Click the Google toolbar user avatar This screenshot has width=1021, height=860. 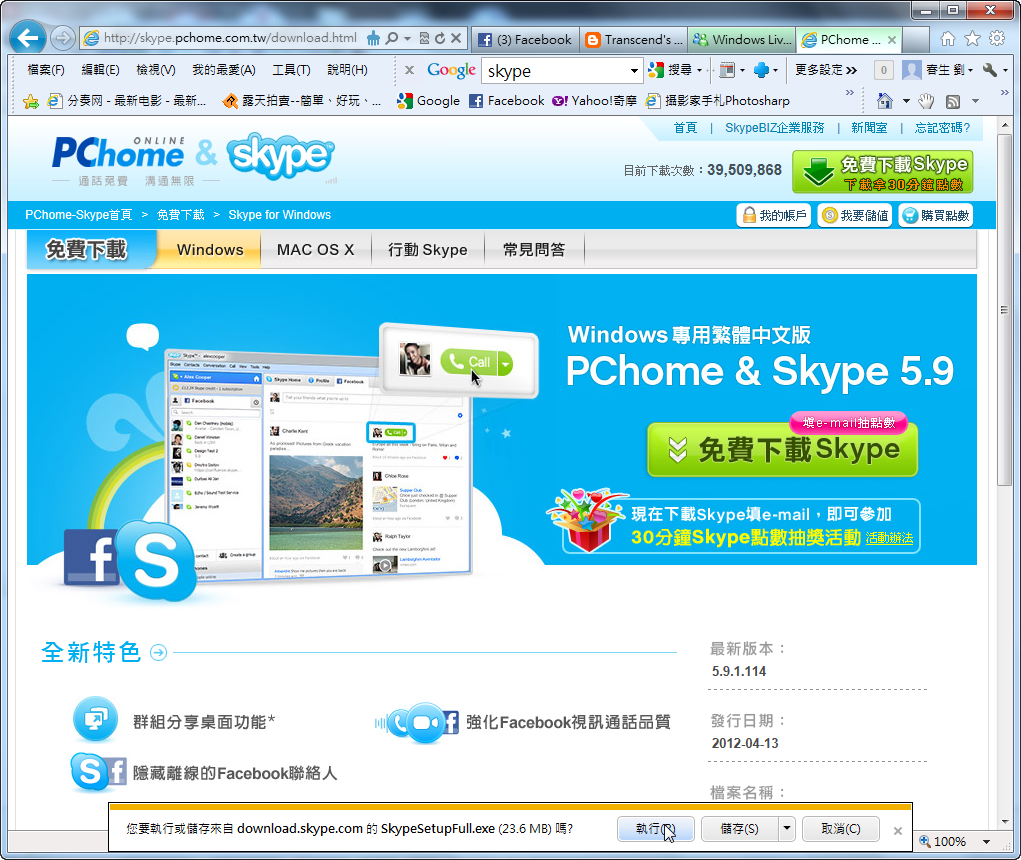pos(912,70)
